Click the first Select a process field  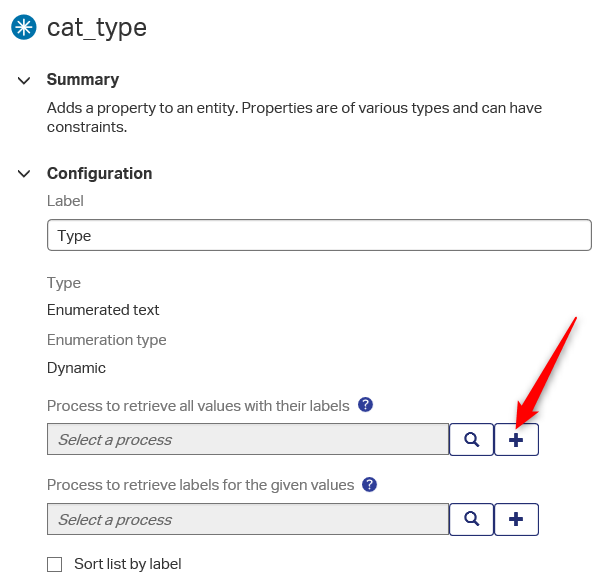[x=247, y=439]
